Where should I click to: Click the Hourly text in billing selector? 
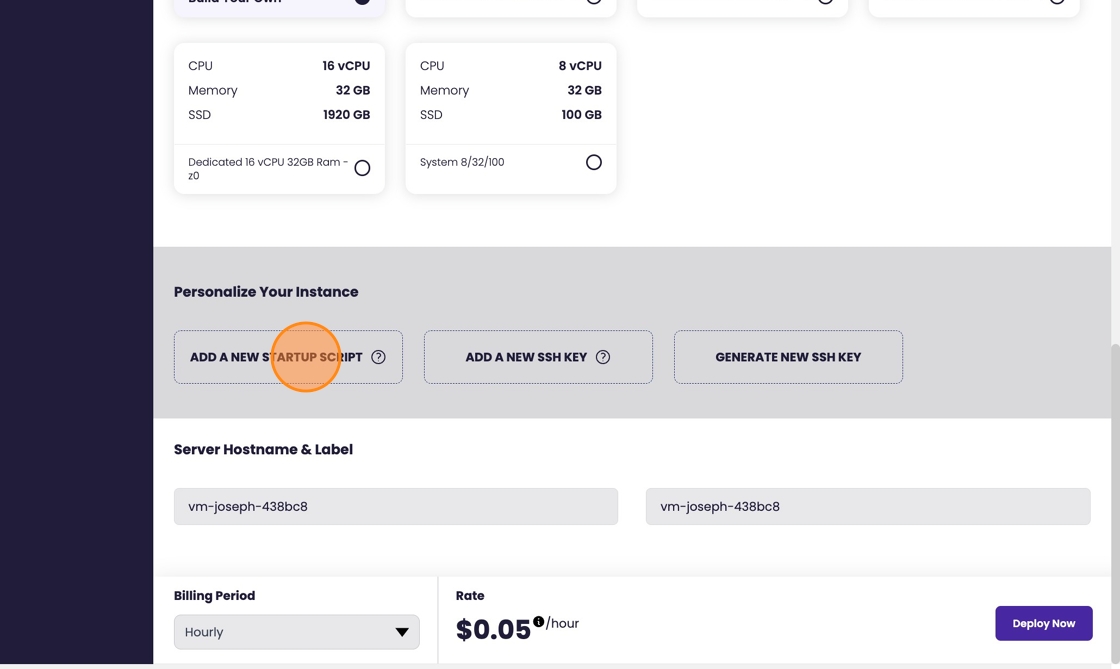pyautogui.click(x=204, y=632)
